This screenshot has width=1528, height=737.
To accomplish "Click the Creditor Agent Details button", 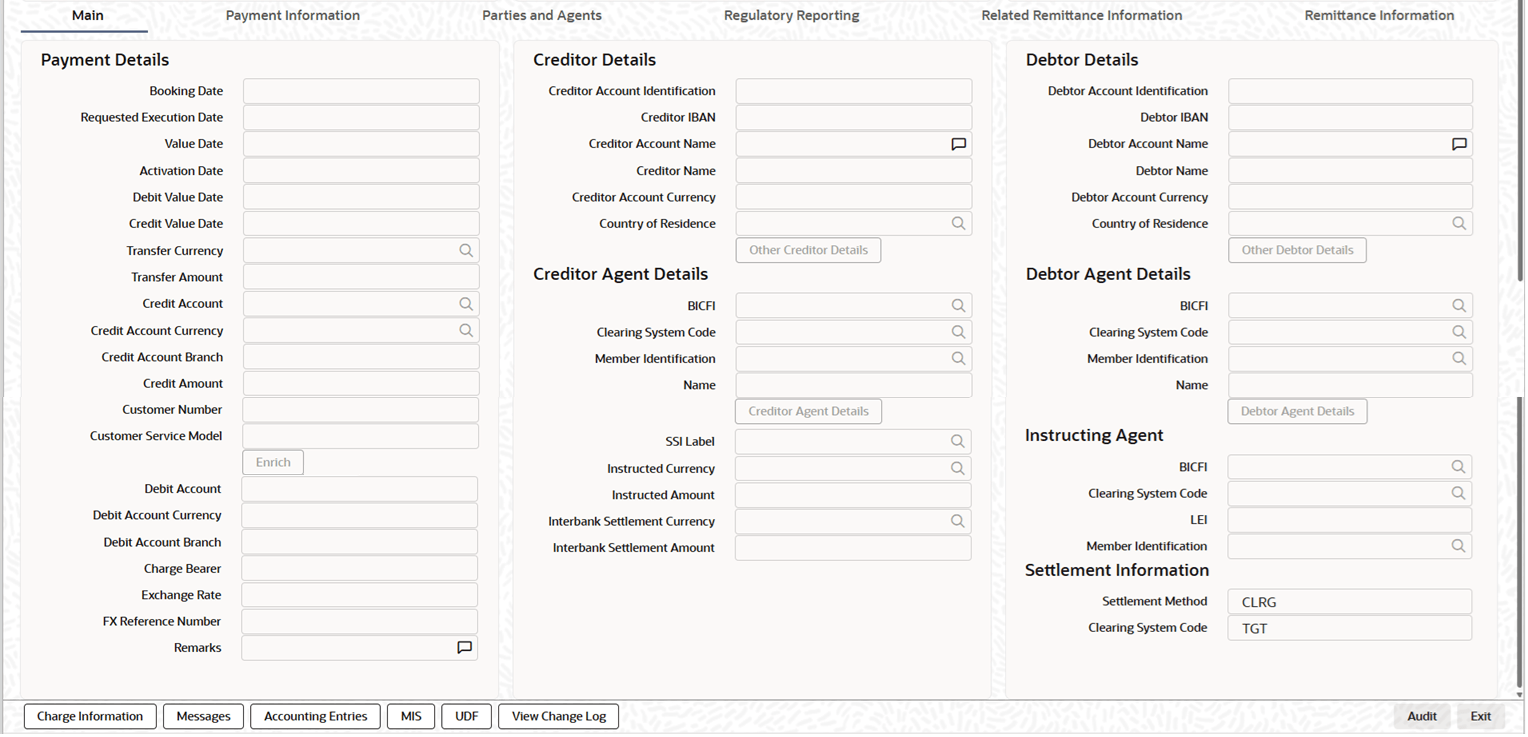I will 808,411.
